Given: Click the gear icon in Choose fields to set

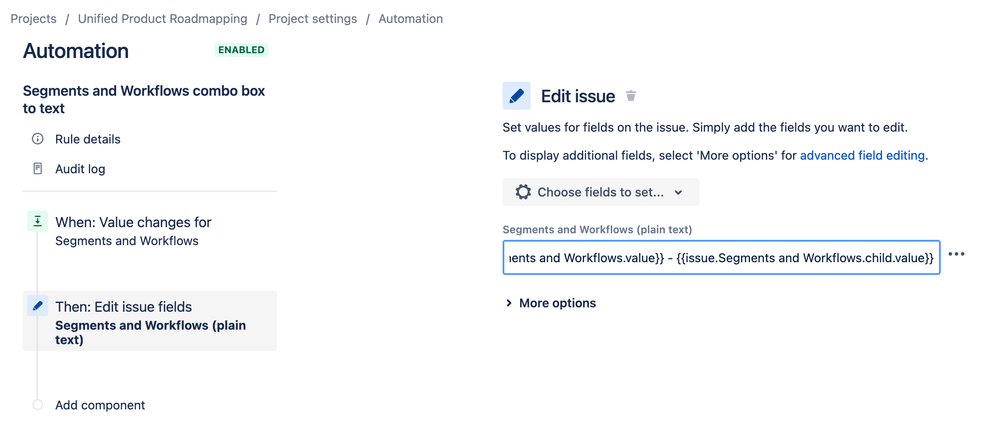Looking at the screenshot, I should click(523, 192).
